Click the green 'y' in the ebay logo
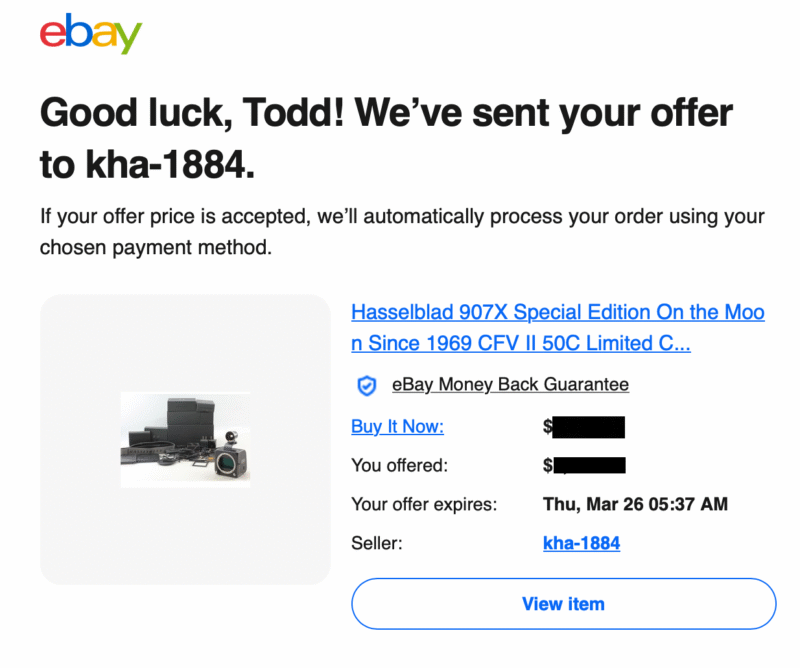 (x=131, y=38)
